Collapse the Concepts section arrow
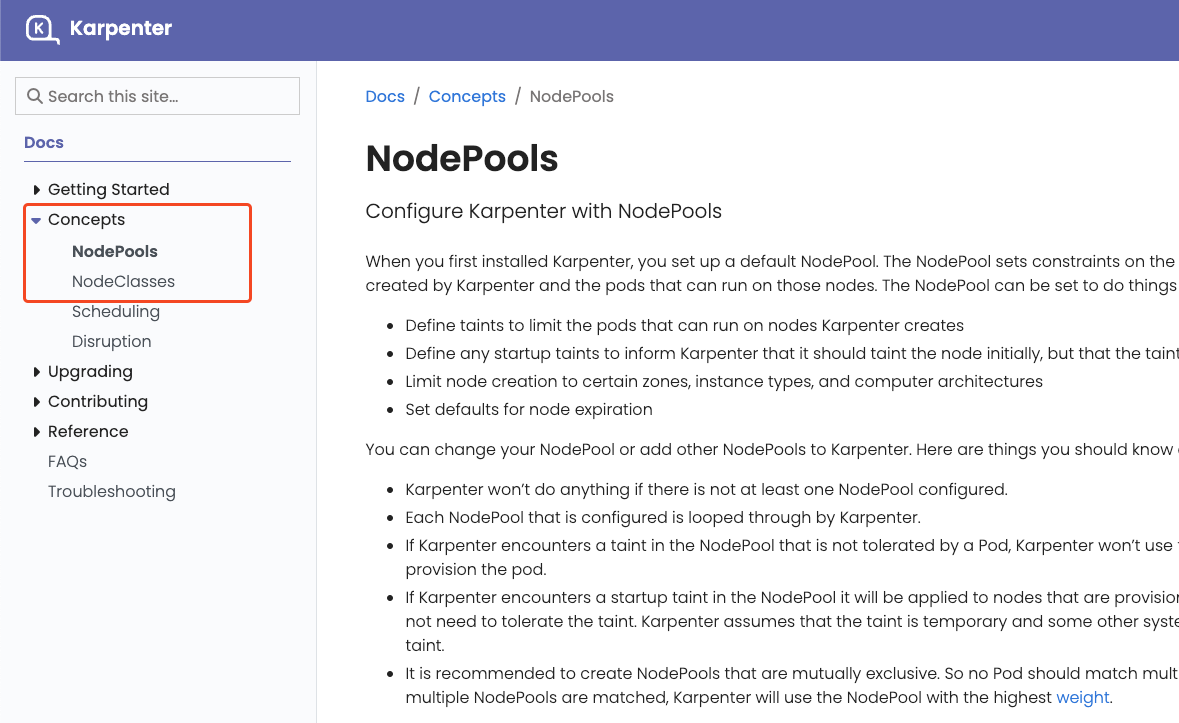 click(36, 220)
